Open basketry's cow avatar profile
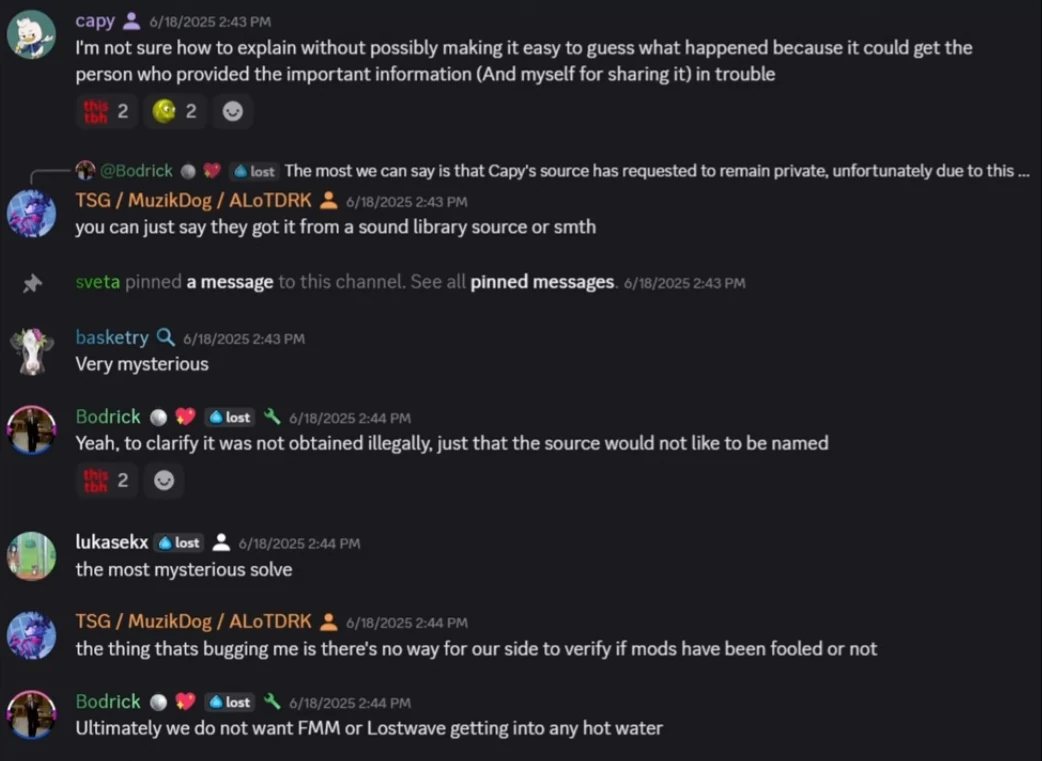 [31, 351]
